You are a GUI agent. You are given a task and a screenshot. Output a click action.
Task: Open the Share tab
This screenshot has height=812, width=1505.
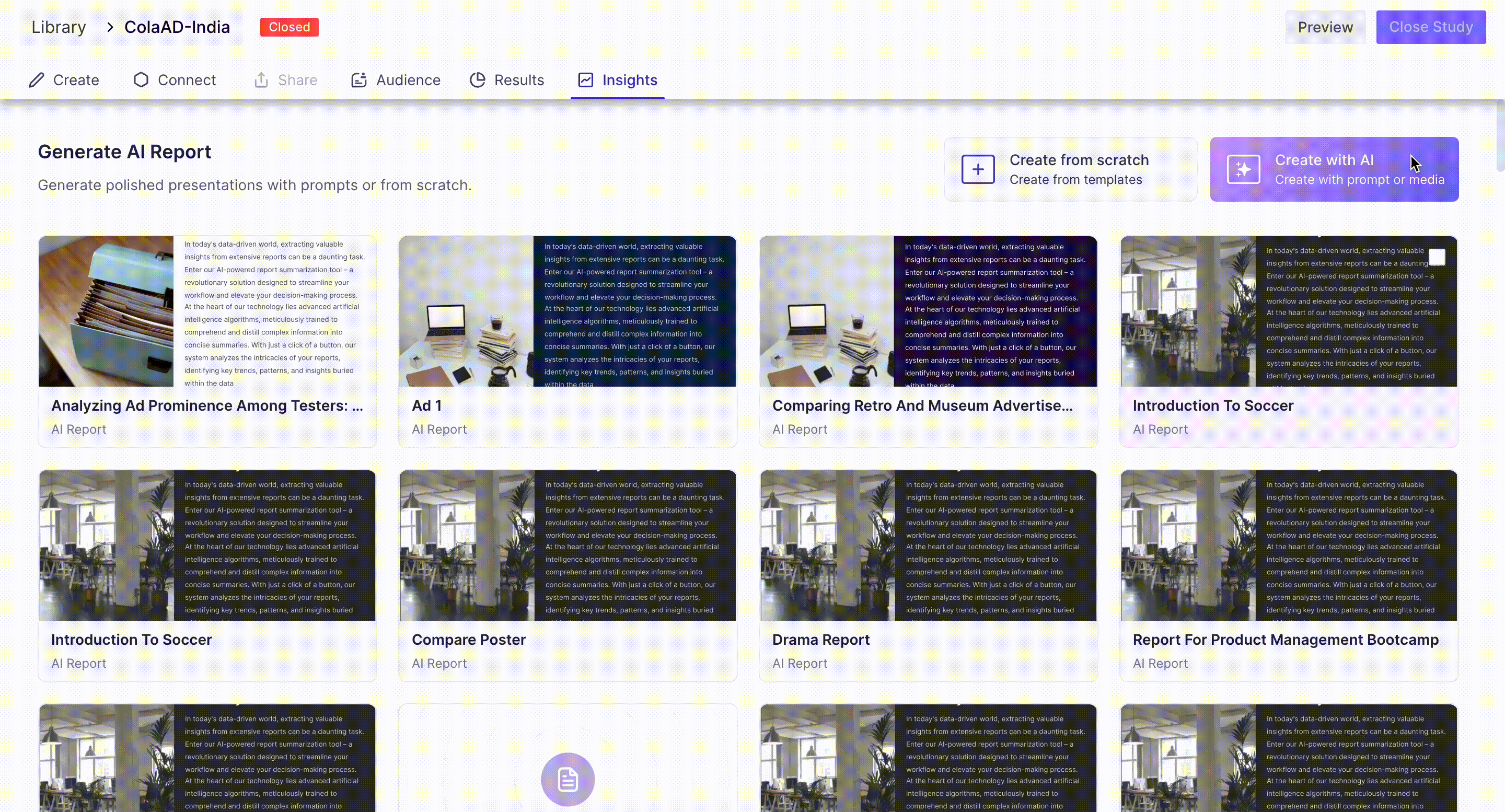286,80
